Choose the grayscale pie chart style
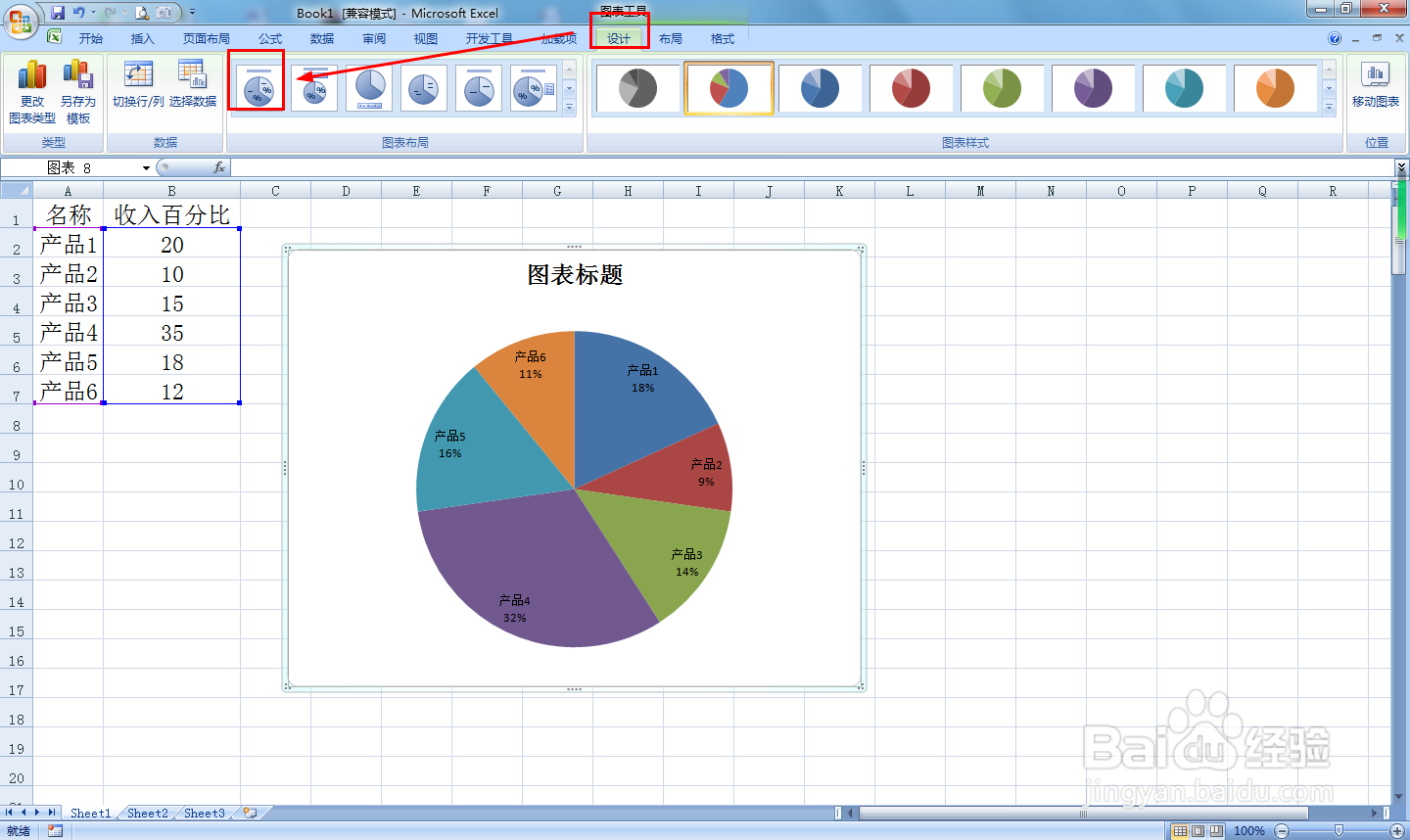 click(x=637, y=88)
